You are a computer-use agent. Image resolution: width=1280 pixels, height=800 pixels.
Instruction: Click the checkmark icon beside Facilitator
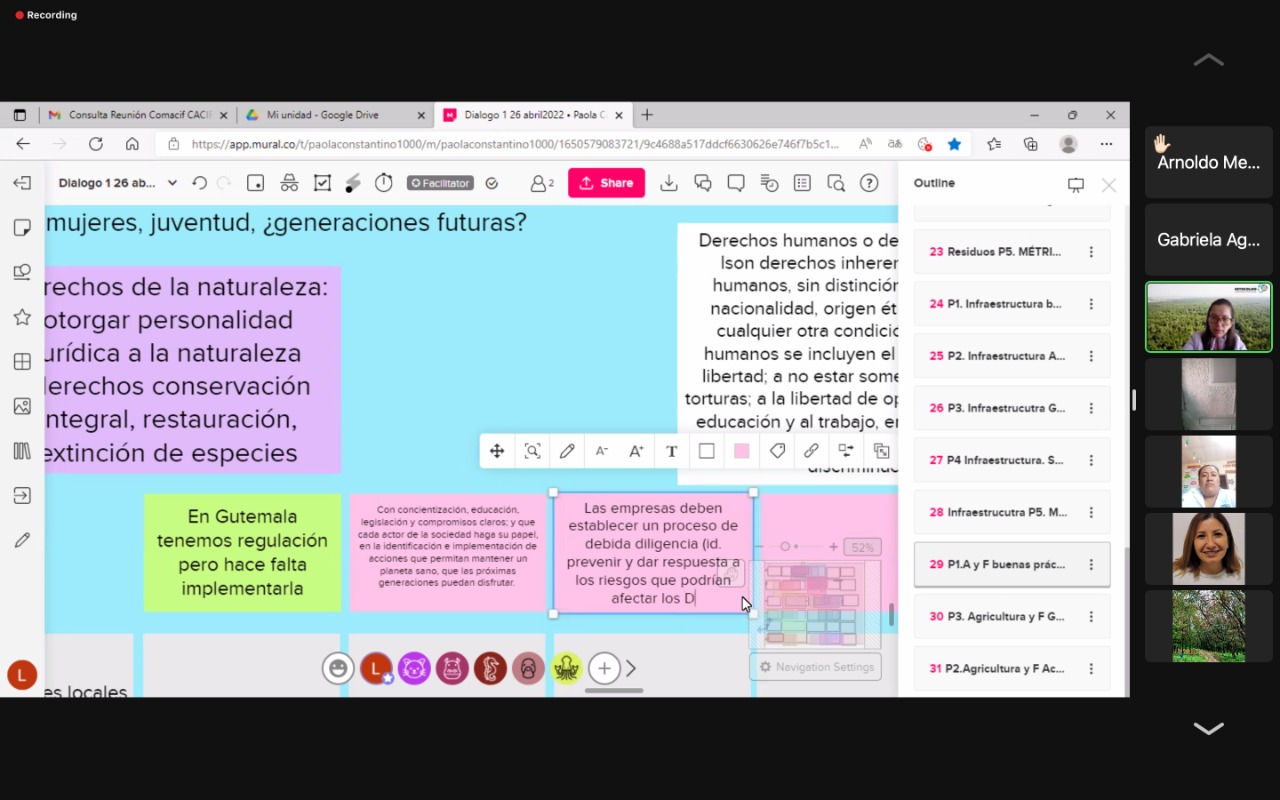click(x=491, y=183)
